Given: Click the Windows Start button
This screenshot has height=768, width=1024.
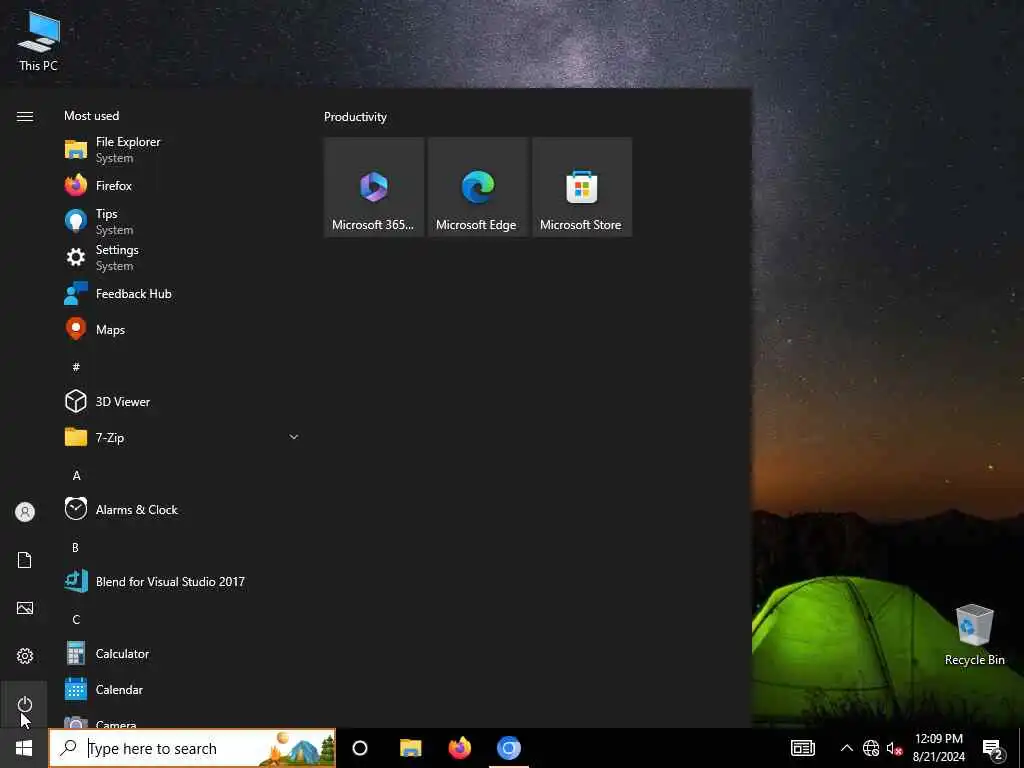Looking at the screenshot, I should pos(24,748).
